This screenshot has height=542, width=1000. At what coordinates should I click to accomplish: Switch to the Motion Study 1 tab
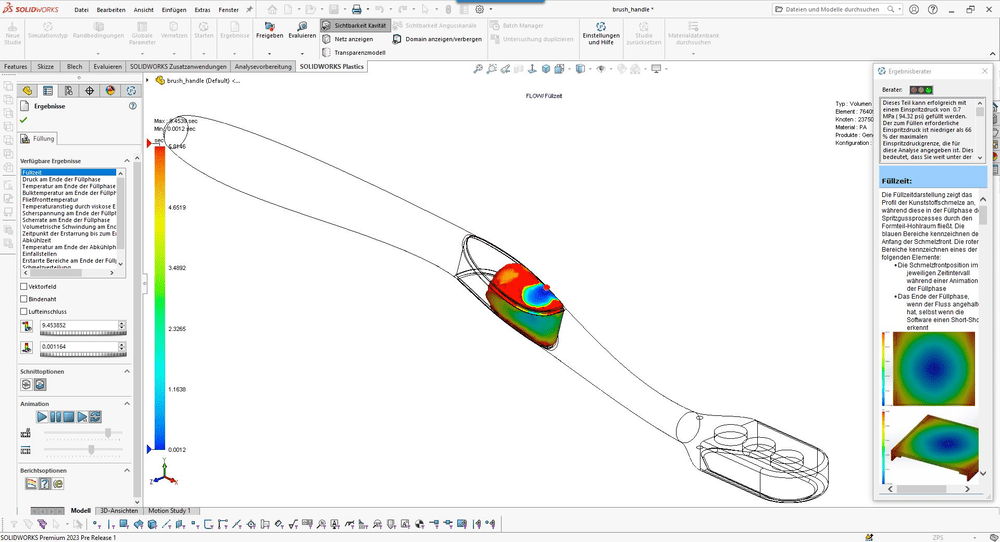[169, 511]
